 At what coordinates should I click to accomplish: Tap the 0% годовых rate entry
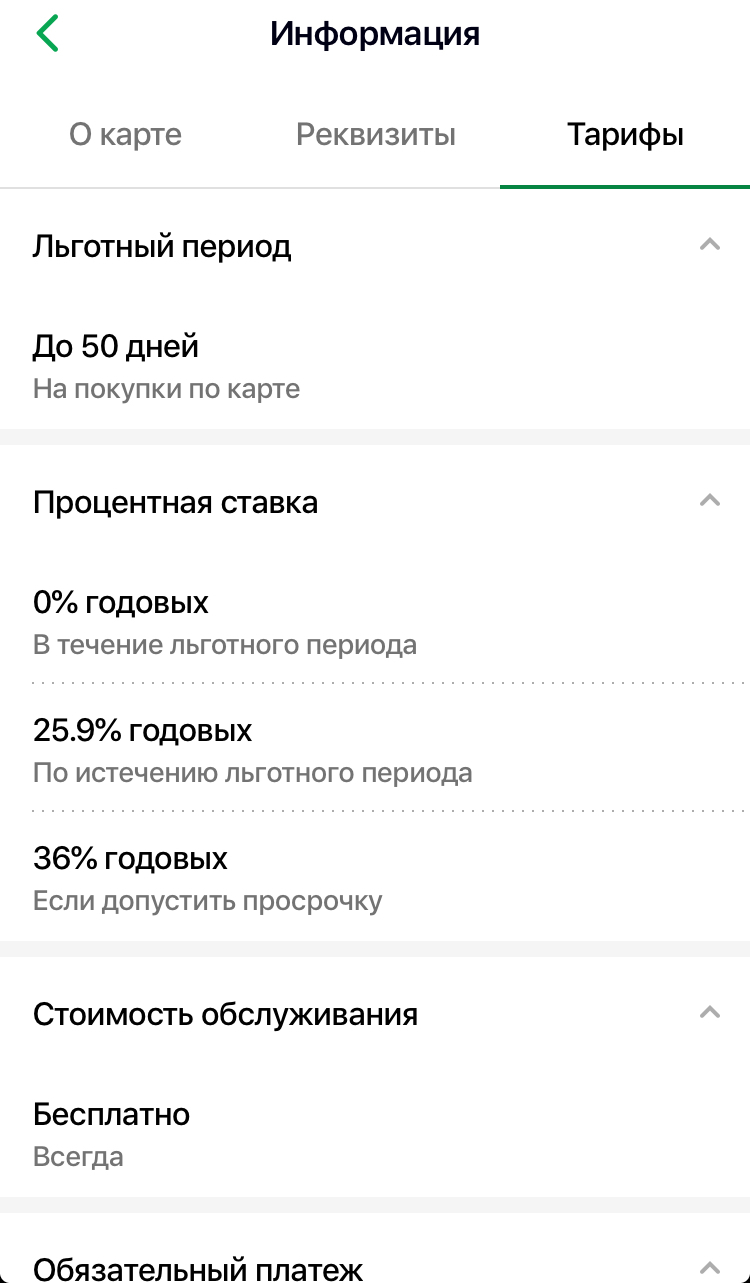(x=121, y=603)
